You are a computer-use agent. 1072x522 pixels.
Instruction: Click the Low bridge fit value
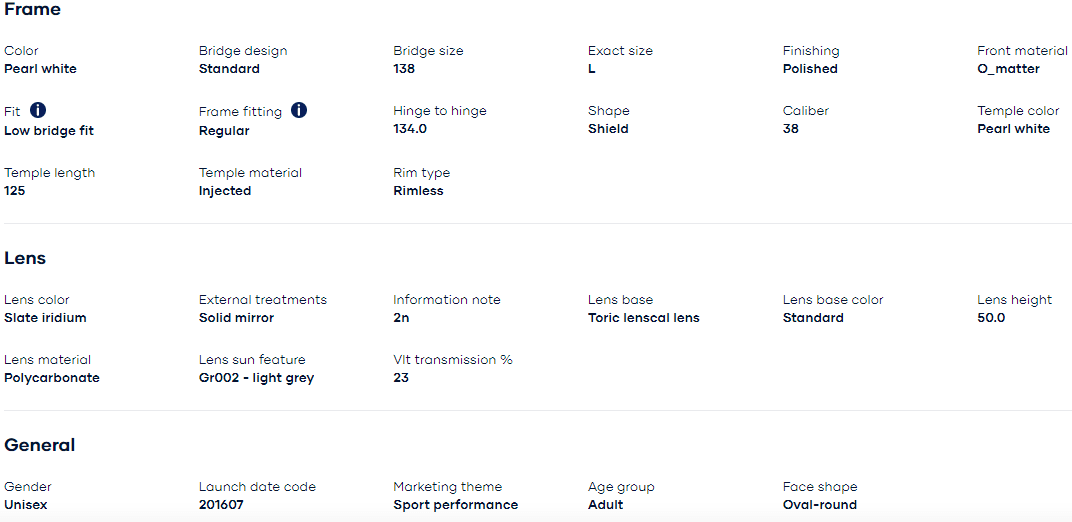[49, 131]
